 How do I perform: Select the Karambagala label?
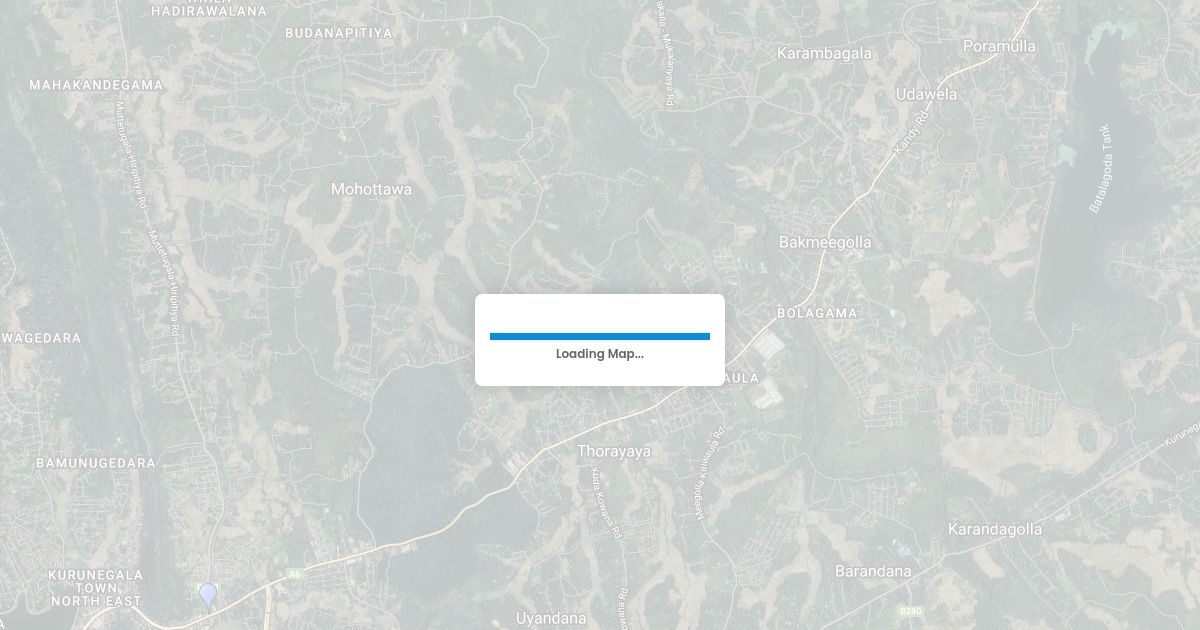point(825,53)
